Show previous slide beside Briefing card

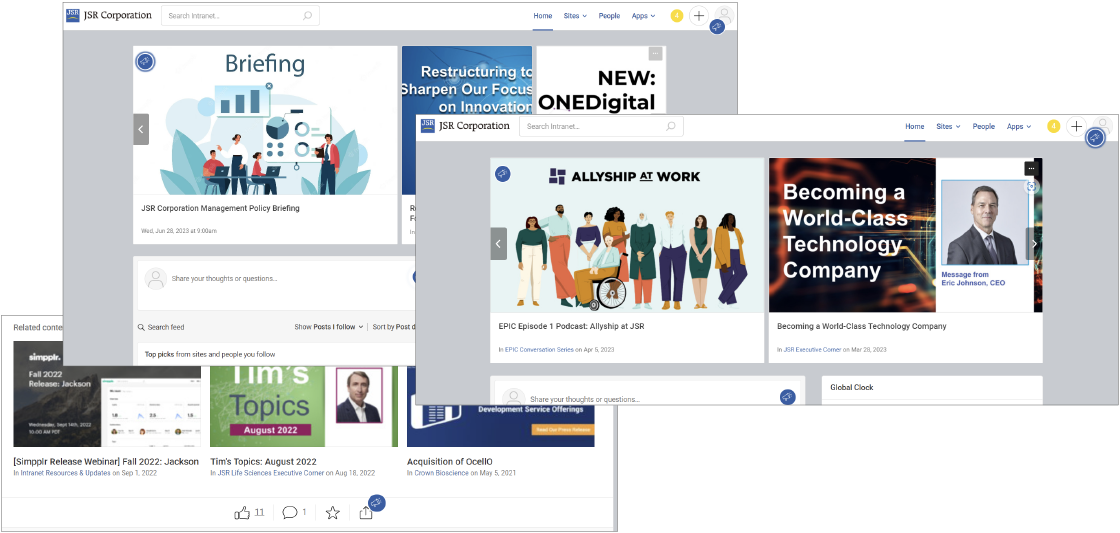pos(141,129)
